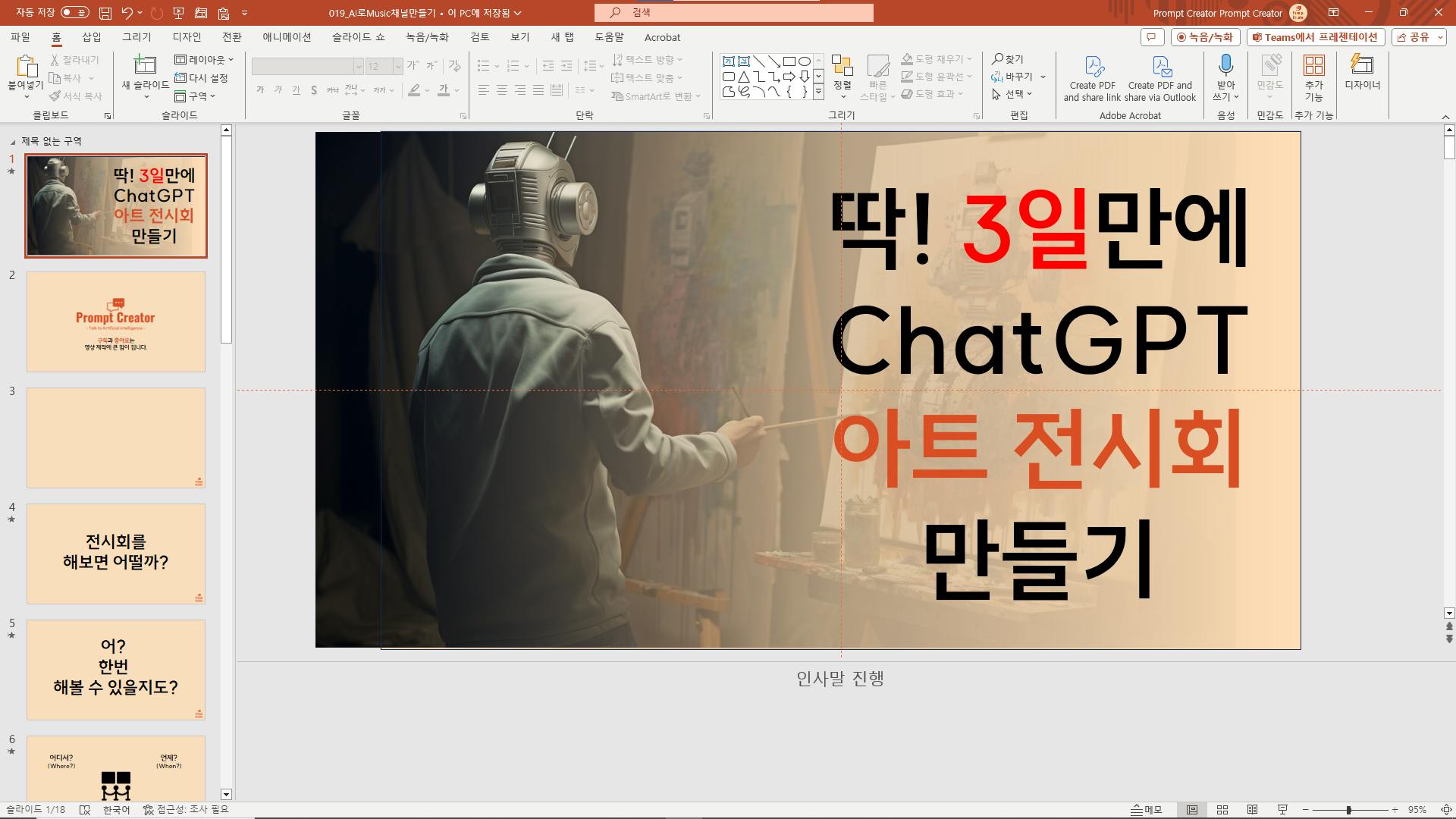Start slideshow from beginning in quick access toolbar
This screenshot has width=1456, height=819.
(178, 13)
